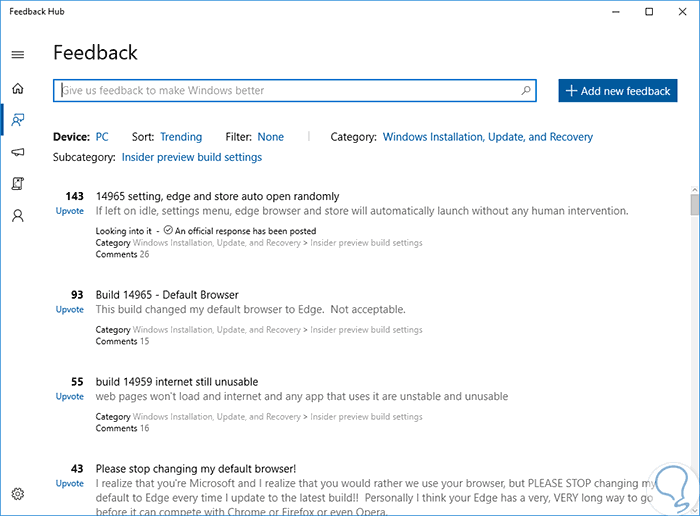Change Subcategory Insider preview build settings

pyautogui.click(x=191, y=157)
